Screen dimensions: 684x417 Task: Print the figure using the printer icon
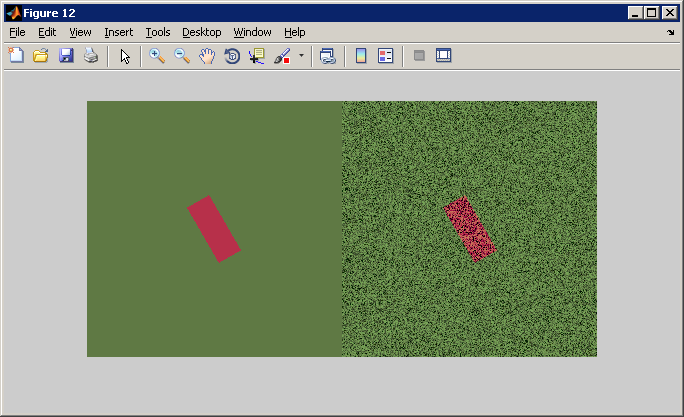(x=91, y=56)
